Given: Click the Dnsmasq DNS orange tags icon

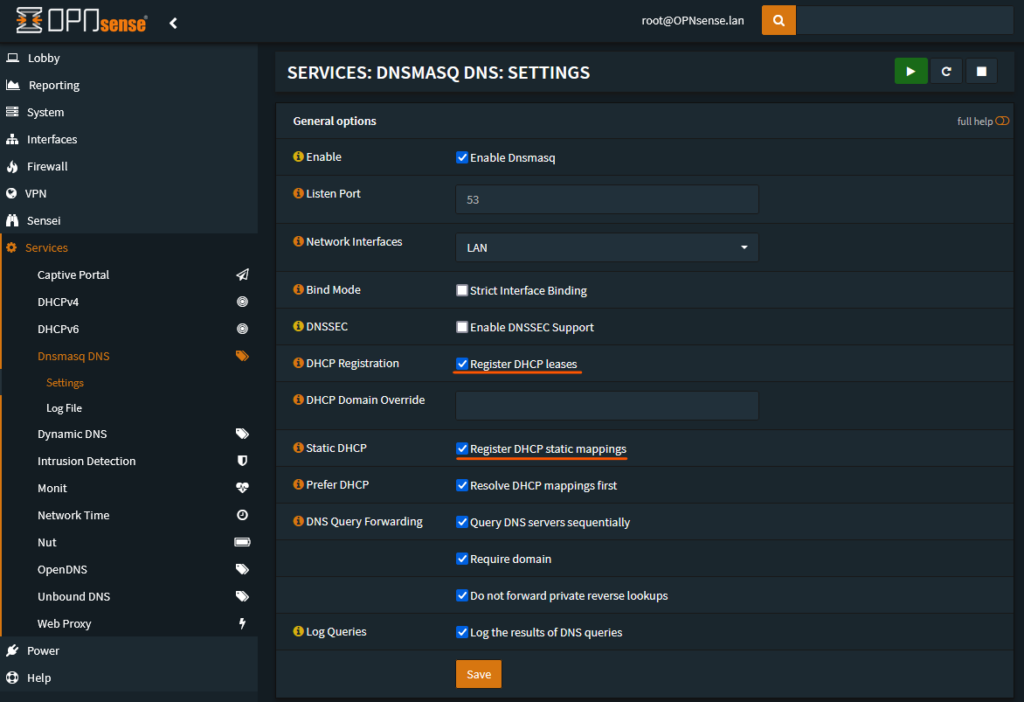Looking at the screenshot, I should [x=242, y=356].
